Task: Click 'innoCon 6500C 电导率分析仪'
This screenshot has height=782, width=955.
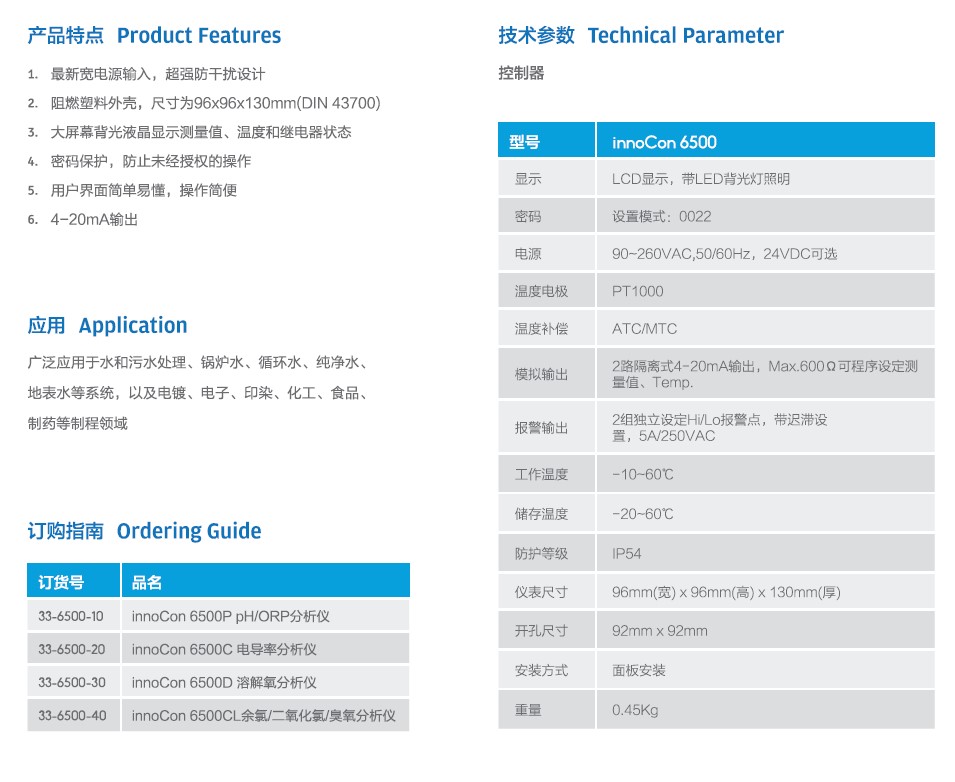Action: 224,650
